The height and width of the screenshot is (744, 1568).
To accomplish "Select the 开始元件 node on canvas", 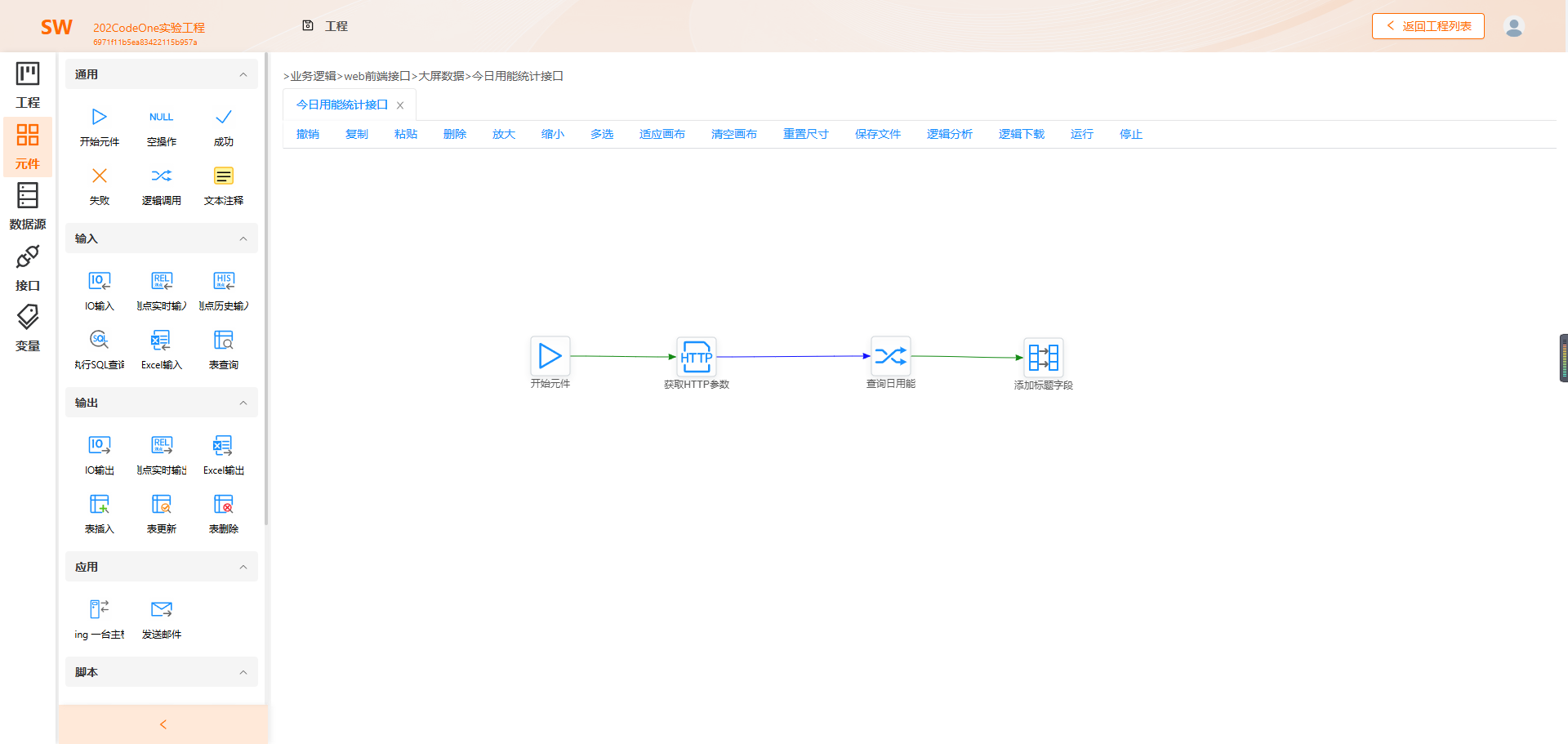I will click(550, 356).
